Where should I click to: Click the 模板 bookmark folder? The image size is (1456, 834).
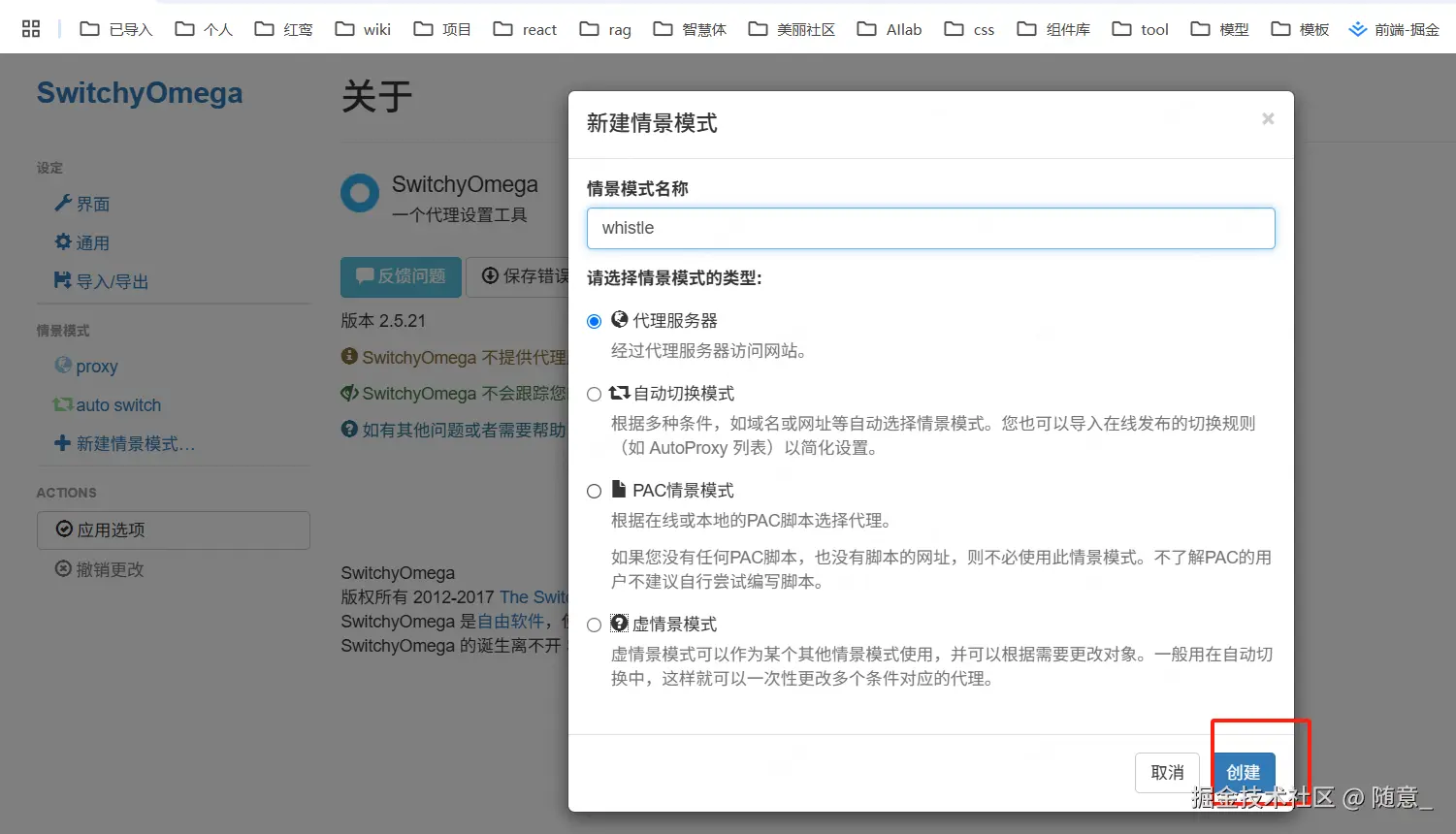tap(1300, 29)
